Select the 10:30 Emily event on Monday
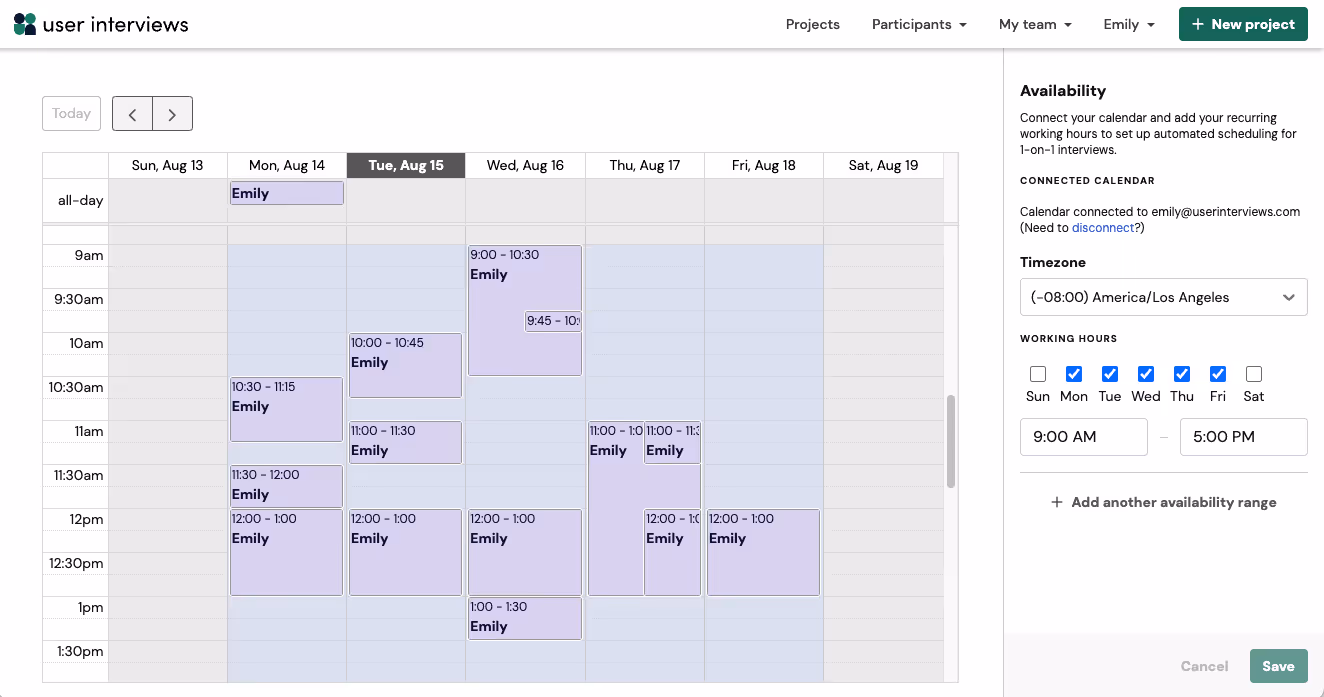 point(286,408)
